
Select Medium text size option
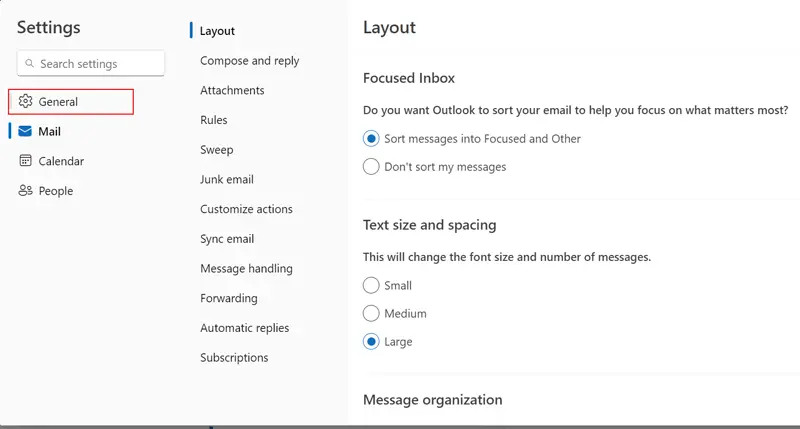(371, 313)
